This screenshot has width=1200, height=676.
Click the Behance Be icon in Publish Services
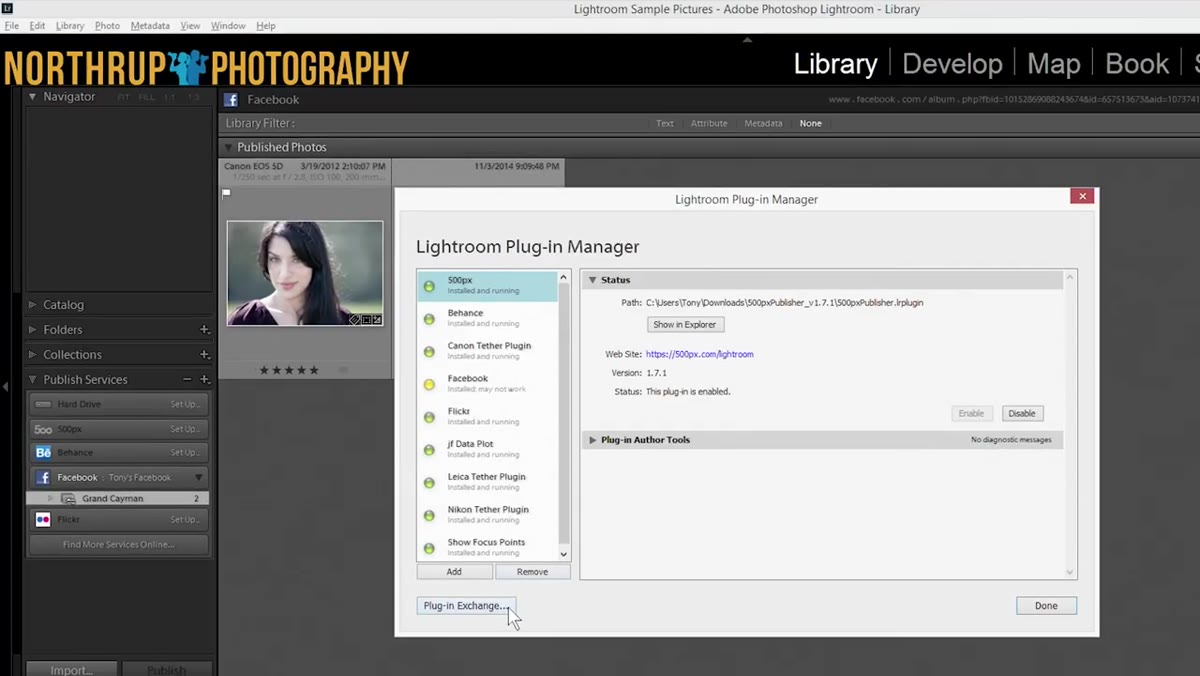point(43,453)
